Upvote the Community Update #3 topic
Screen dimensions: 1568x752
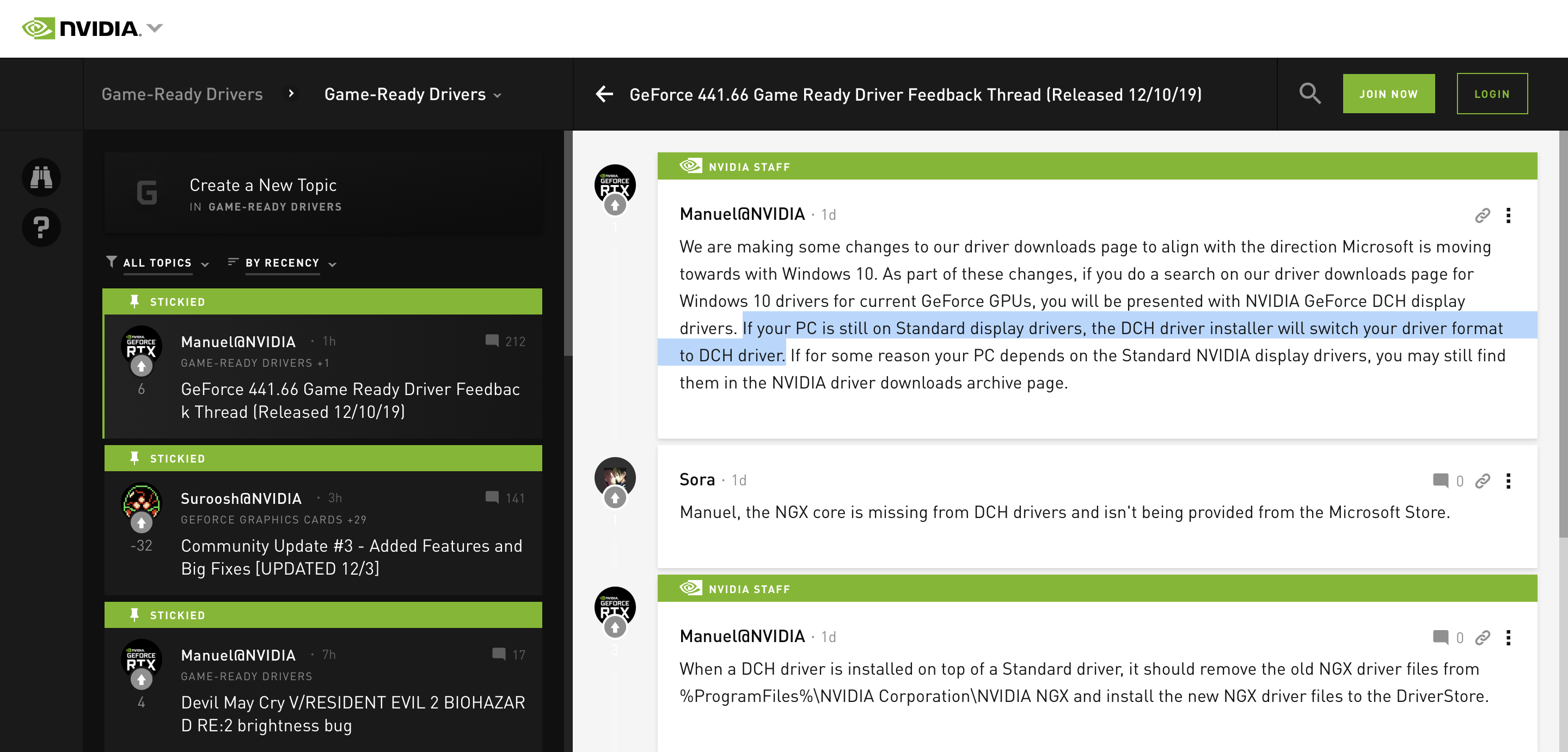click(141, 522)
